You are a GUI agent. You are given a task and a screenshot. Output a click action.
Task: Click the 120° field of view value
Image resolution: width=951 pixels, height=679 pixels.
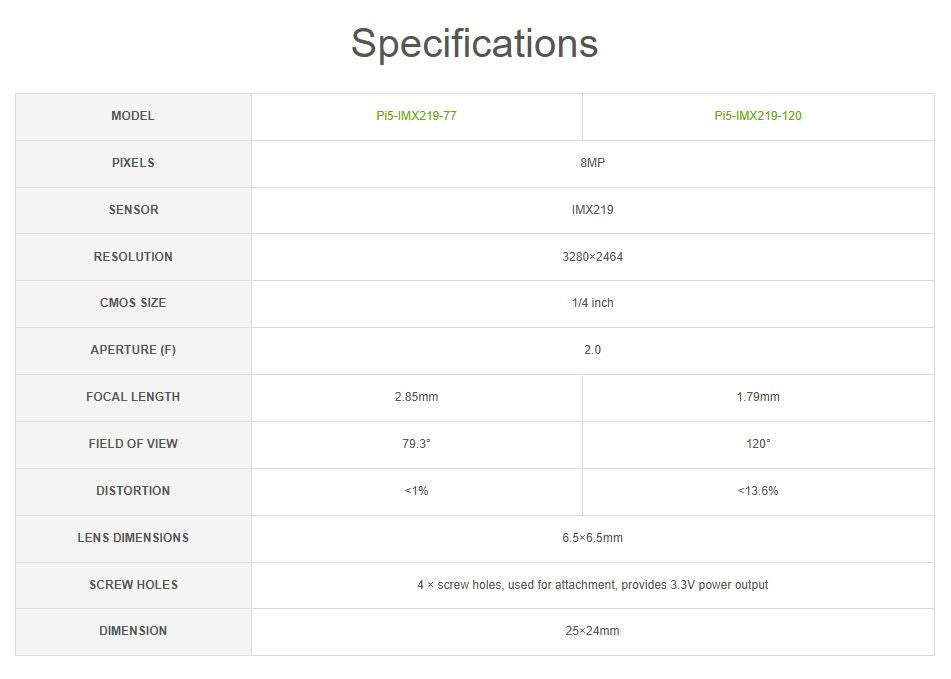tap(757, 444)
